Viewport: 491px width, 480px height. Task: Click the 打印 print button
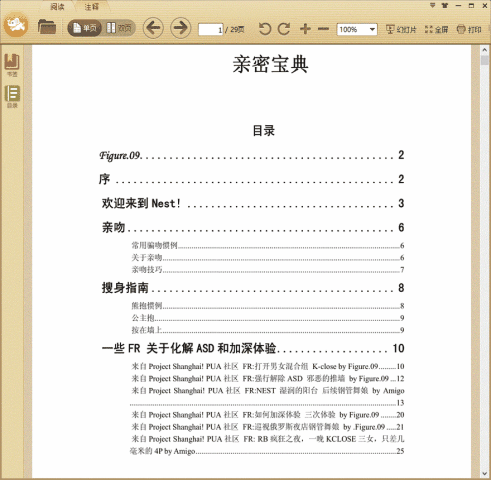tap(469, 30)
